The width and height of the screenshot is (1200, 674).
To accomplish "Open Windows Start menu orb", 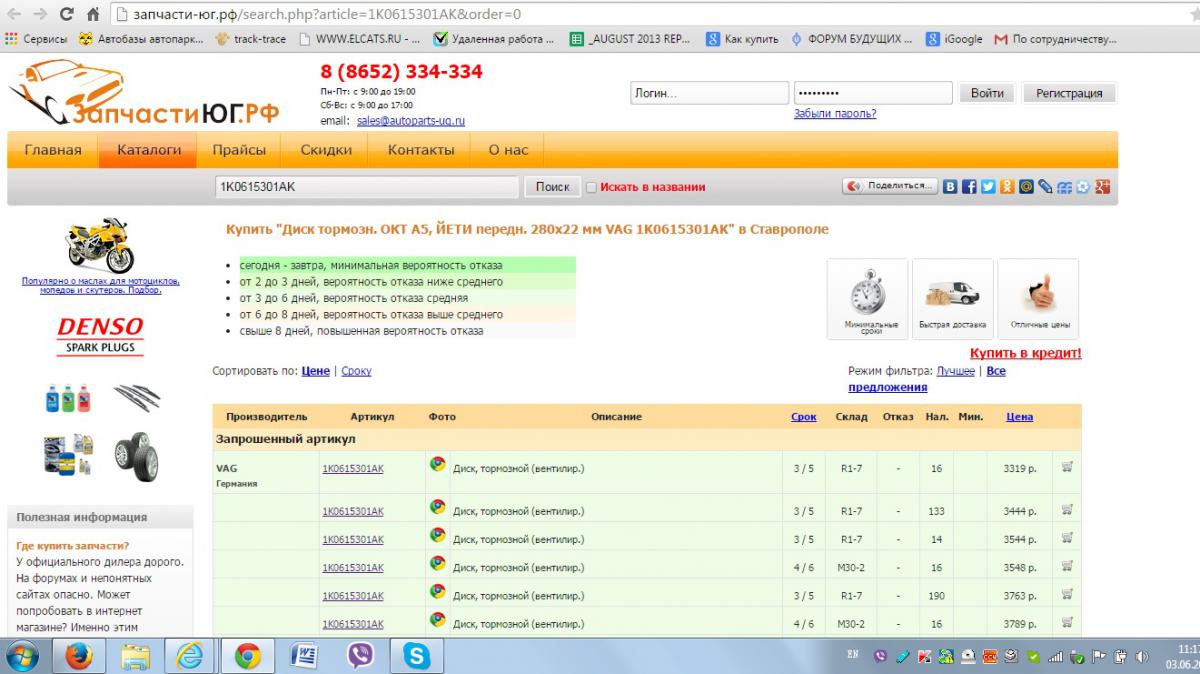I will pos(22,656).
